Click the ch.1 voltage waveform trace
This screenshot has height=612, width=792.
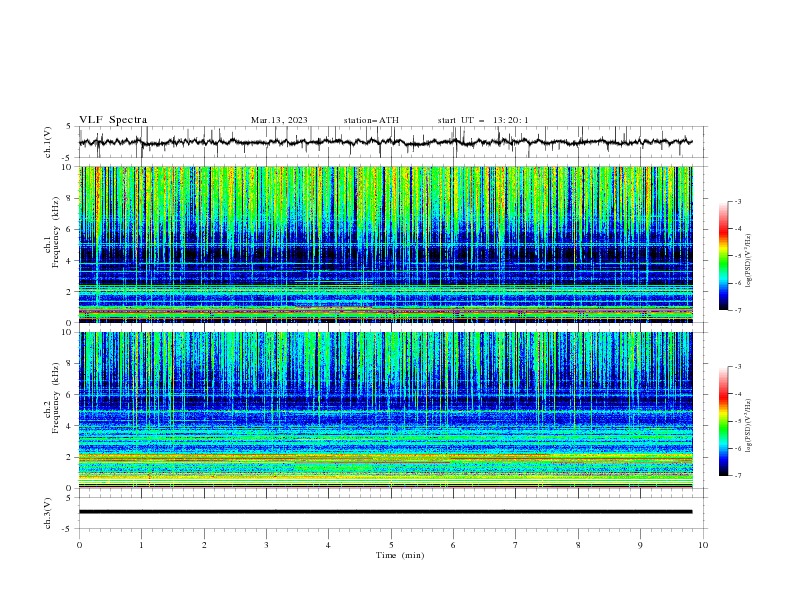[x=385, y=142]
